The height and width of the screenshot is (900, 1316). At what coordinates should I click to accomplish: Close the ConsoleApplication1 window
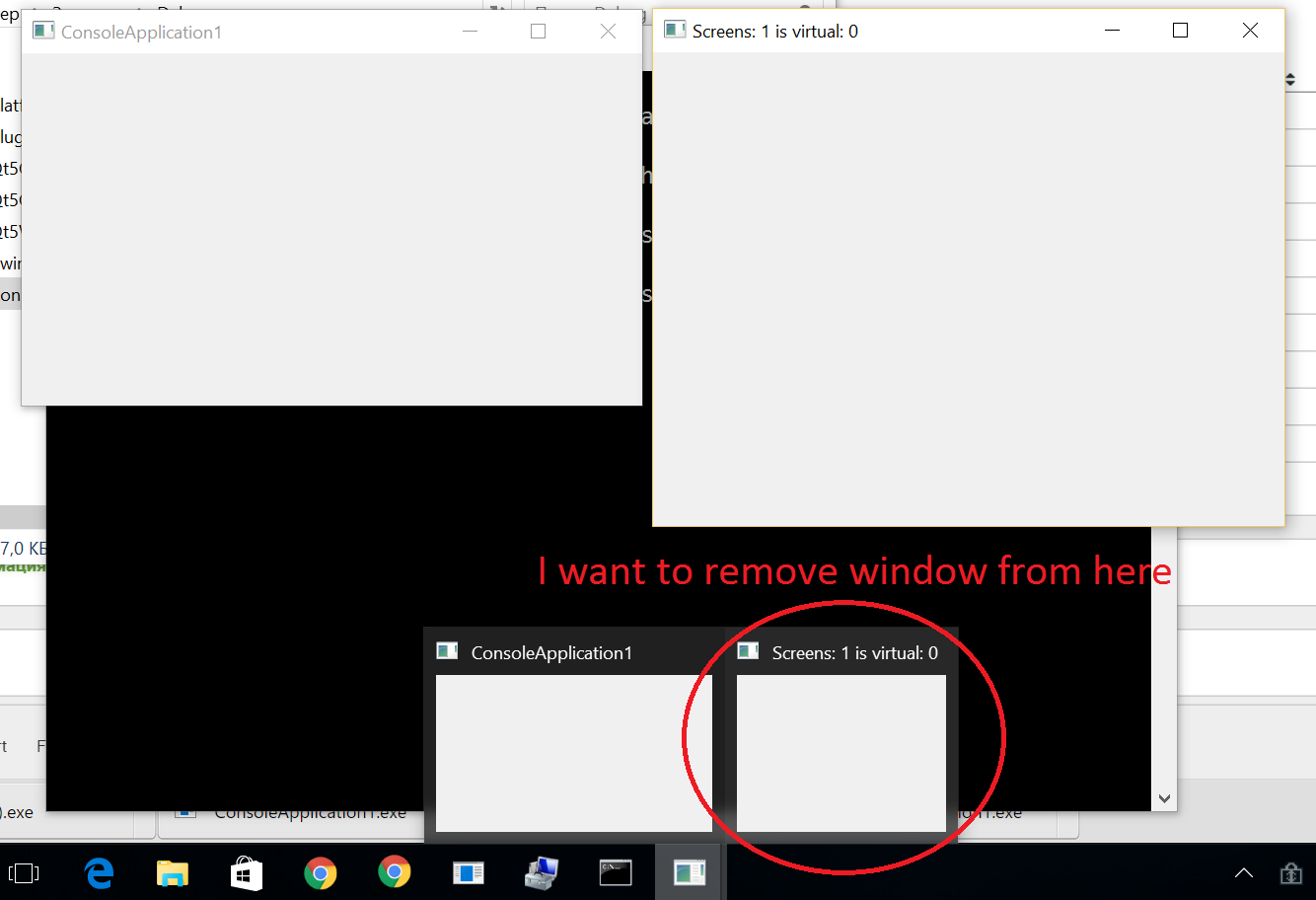tap(608, 32)
